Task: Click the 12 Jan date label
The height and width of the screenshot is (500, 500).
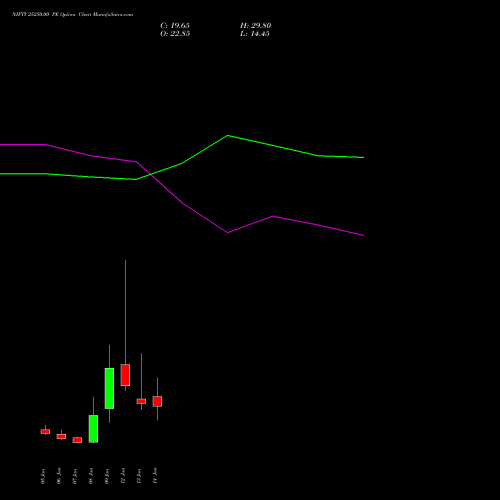Action: click(x=123, y=476)
